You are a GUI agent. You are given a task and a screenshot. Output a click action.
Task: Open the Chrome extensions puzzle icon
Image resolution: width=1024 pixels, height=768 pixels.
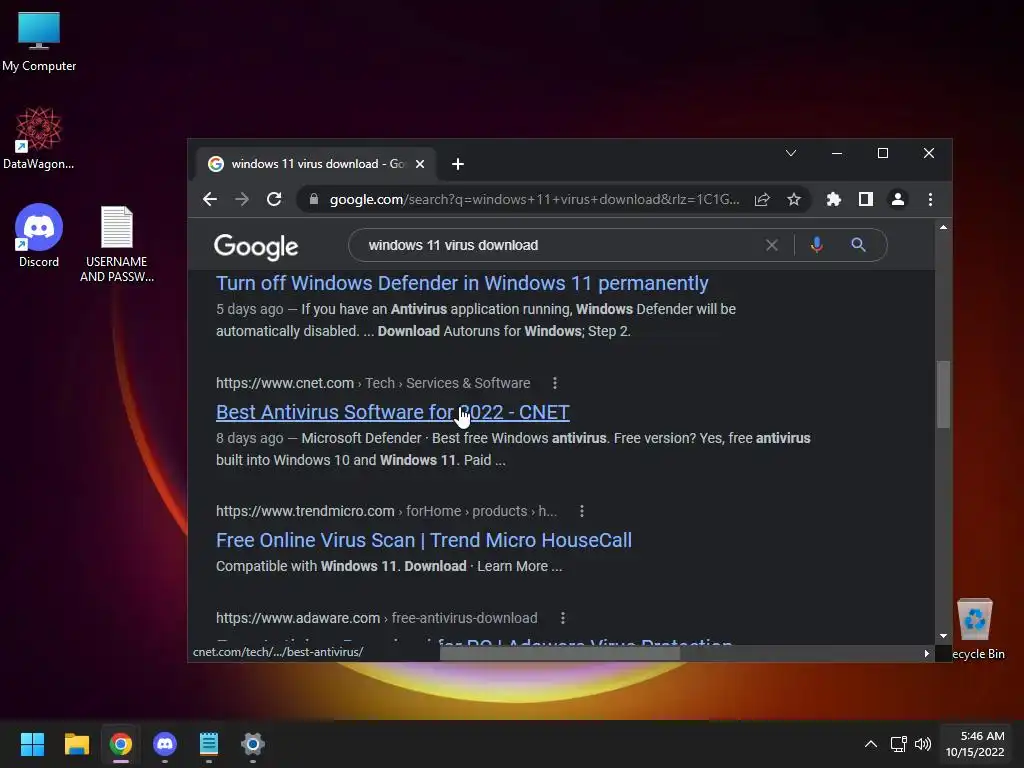point(834,199)
